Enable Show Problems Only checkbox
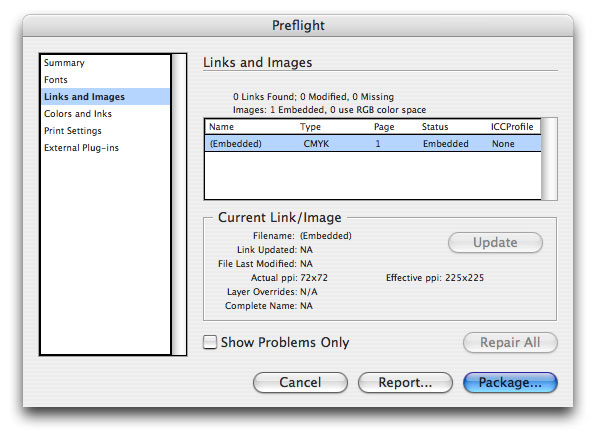This screenshot has width=591, height=430. (x=210, y=342)
